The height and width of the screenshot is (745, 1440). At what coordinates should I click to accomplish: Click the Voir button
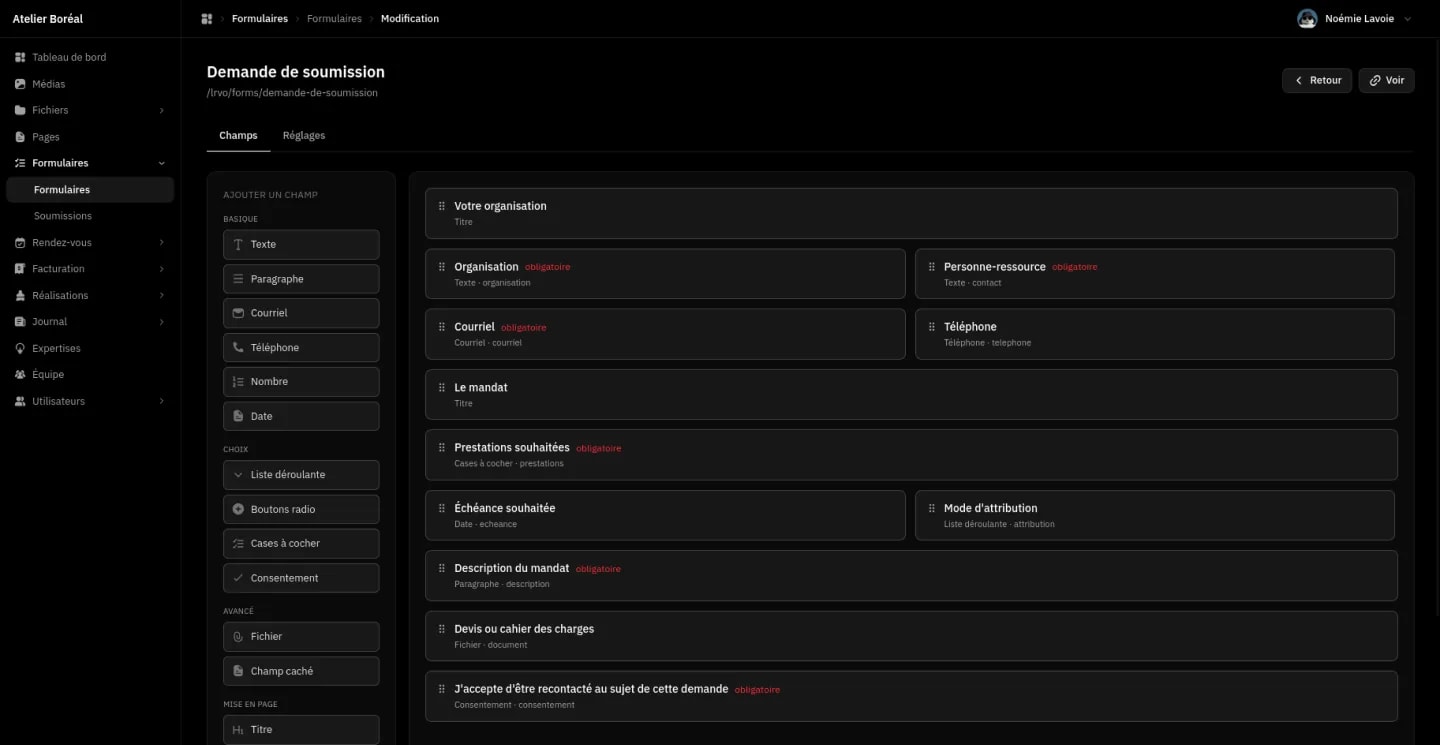[1386, 80]
